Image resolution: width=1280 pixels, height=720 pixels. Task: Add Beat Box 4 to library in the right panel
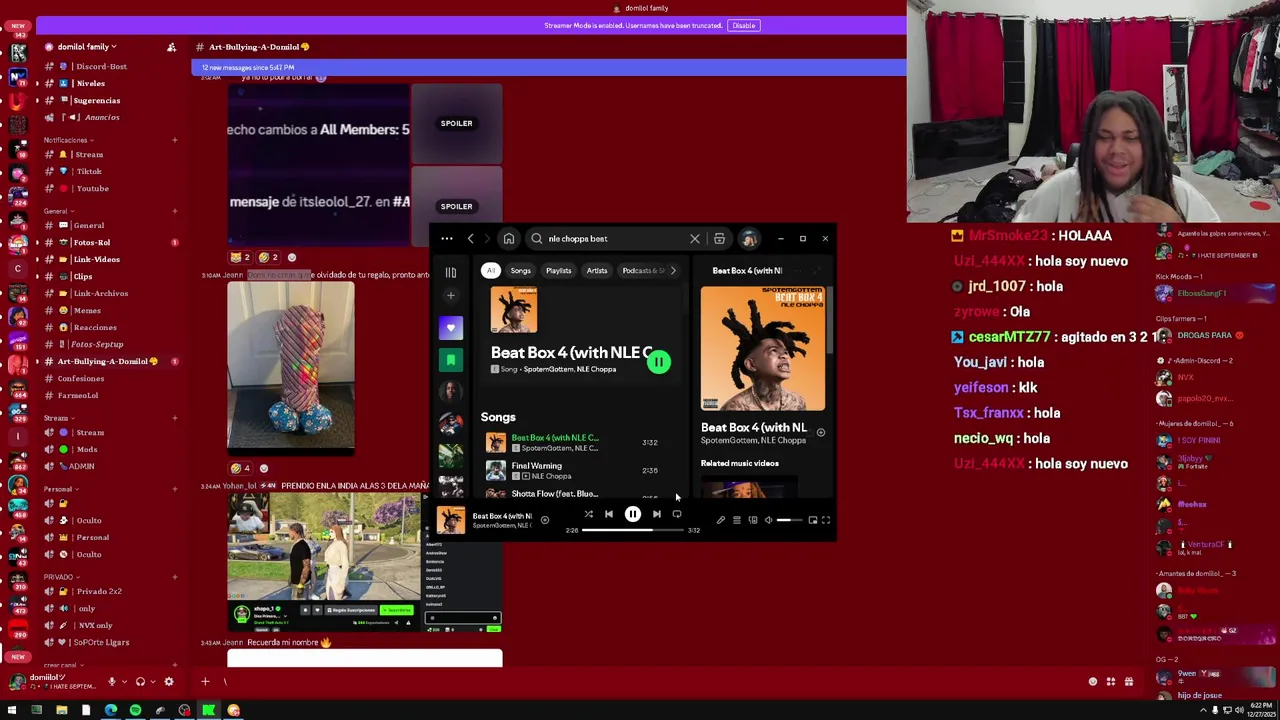tap(821, 433)
